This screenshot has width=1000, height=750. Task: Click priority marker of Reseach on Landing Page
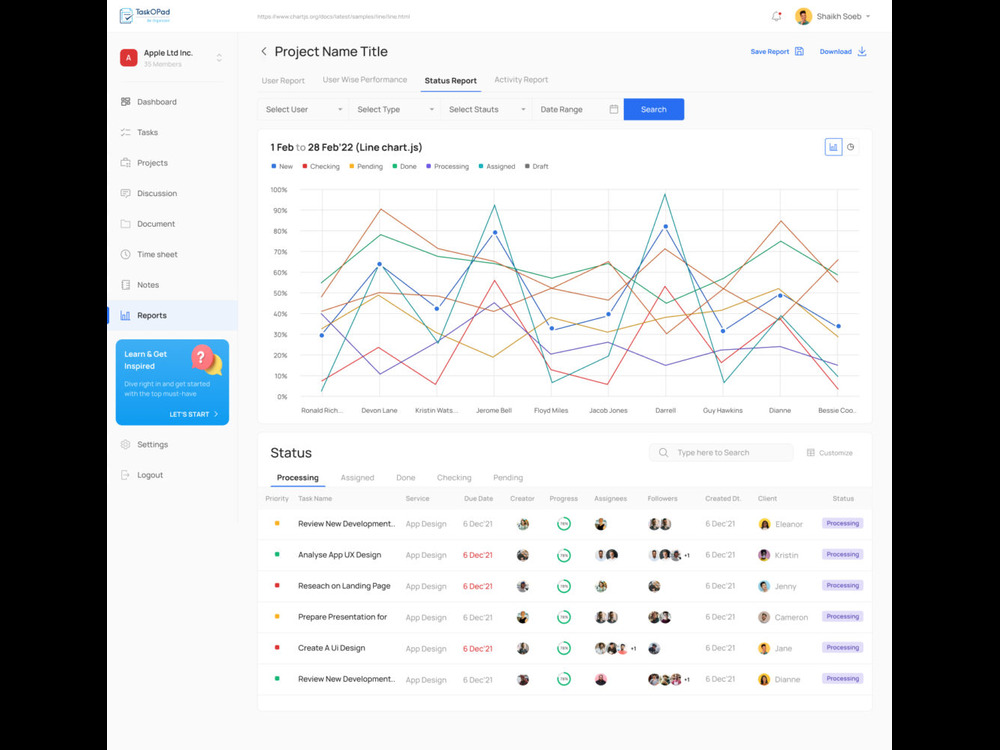[277, 585]
